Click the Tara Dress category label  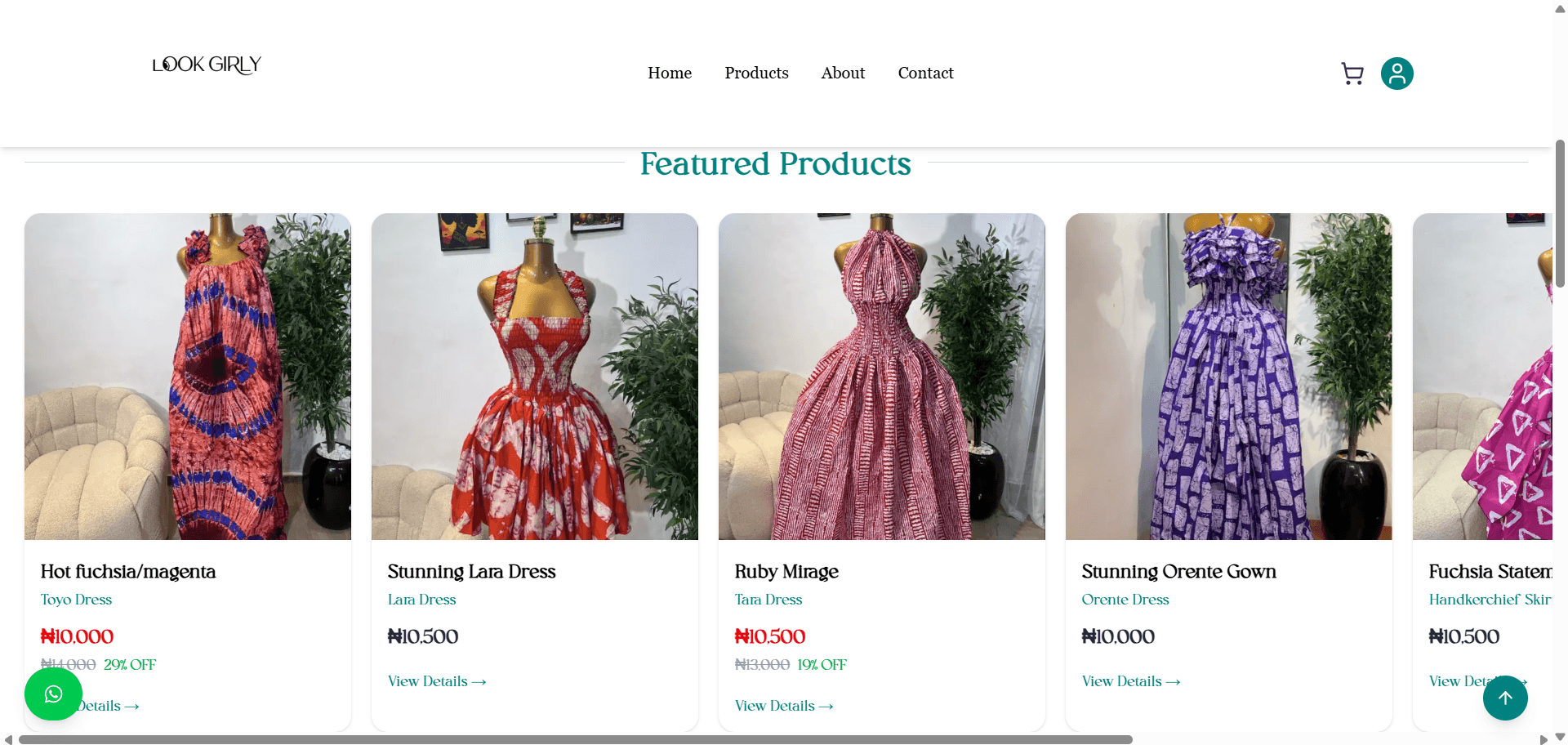click(768, 600)
